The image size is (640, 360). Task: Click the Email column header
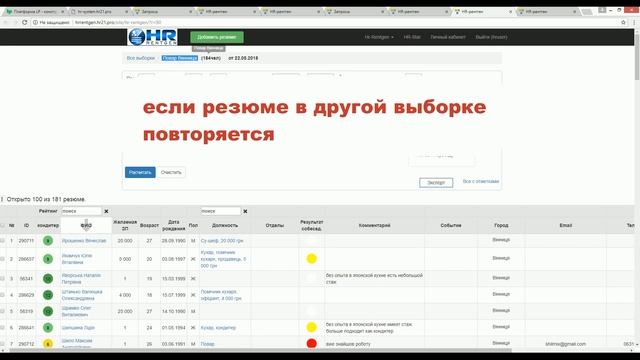point(565,225)
